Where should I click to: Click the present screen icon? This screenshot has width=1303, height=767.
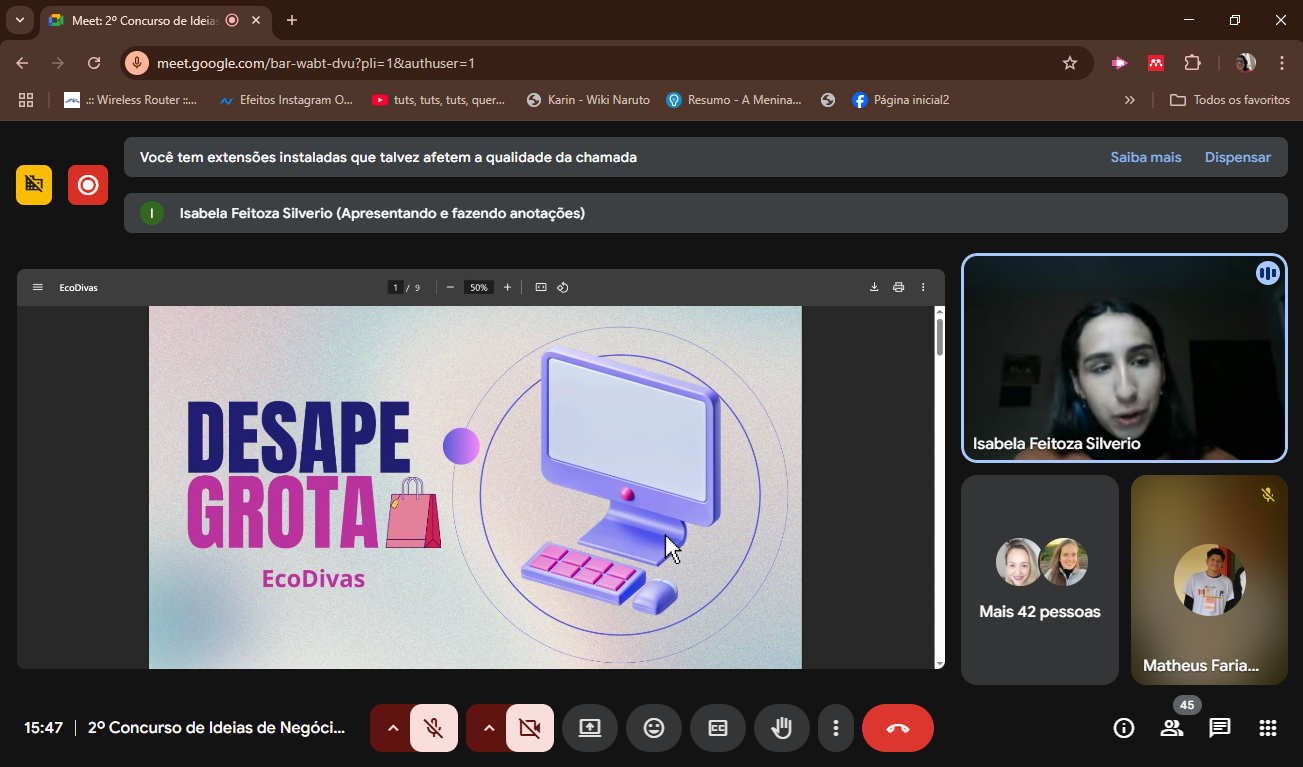[x=590, y=728]
